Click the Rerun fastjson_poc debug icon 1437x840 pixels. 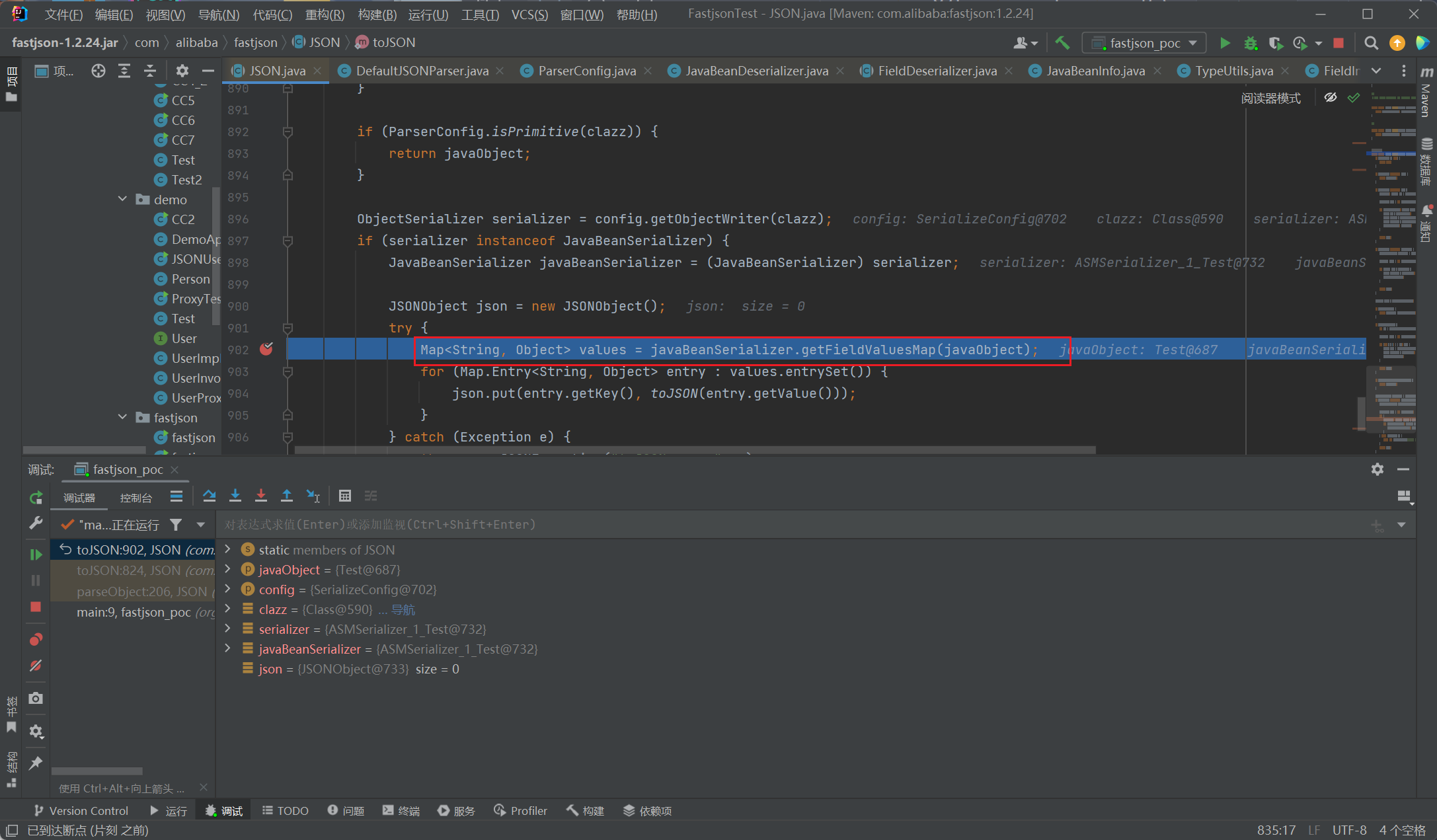tap(36, 498)
